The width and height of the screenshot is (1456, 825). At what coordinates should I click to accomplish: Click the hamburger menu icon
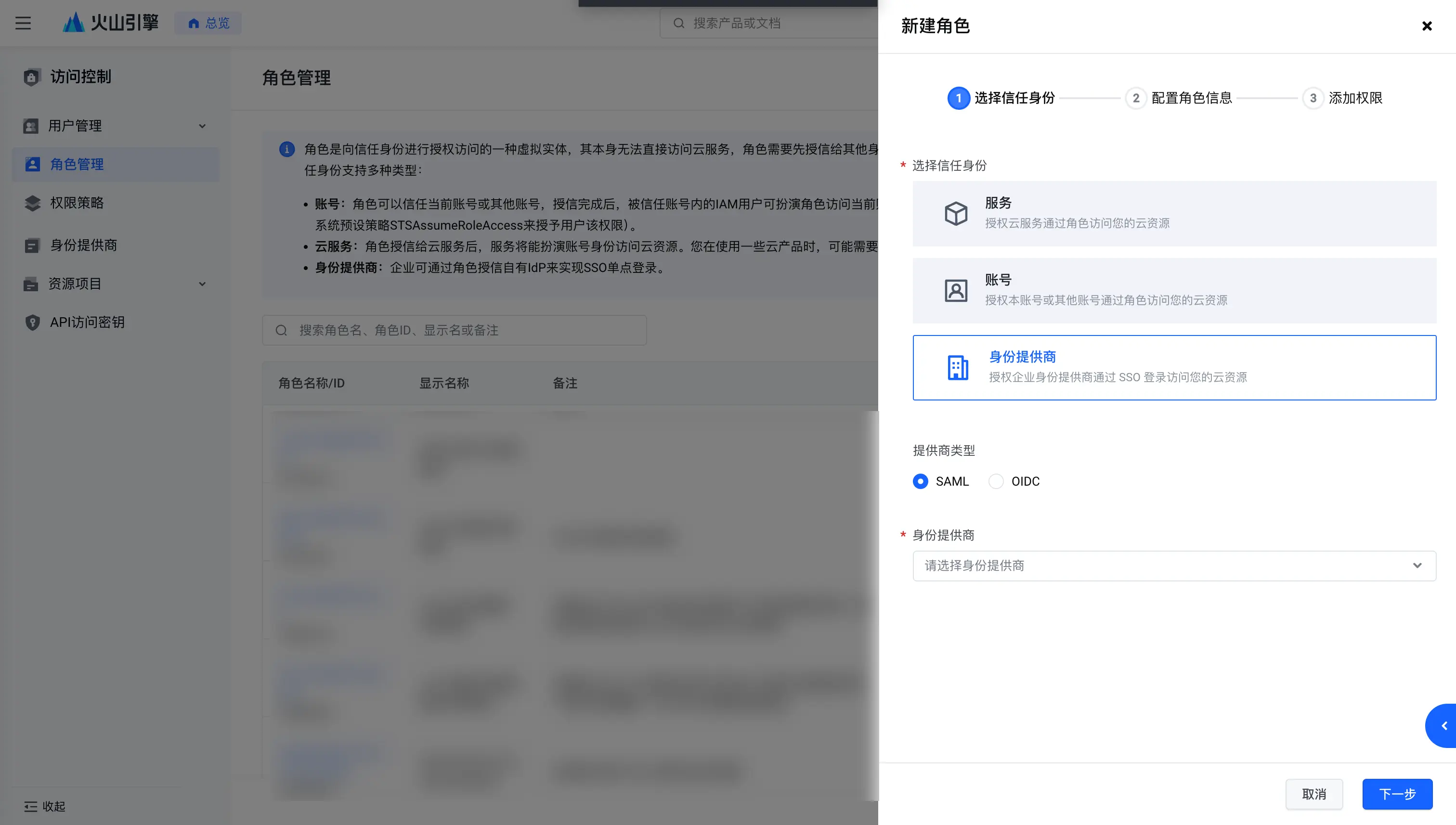pos(23,23)
